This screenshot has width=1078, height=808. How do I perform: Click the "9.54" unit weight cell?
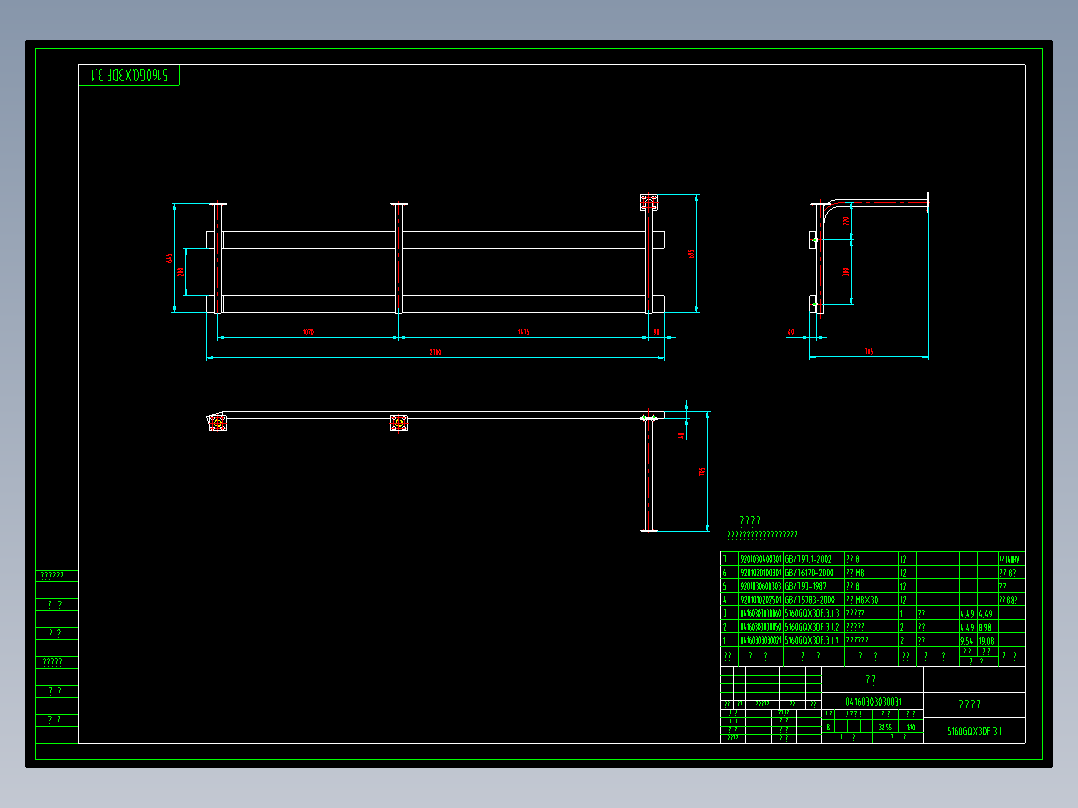pyautogui.click(x=968, y=640)
